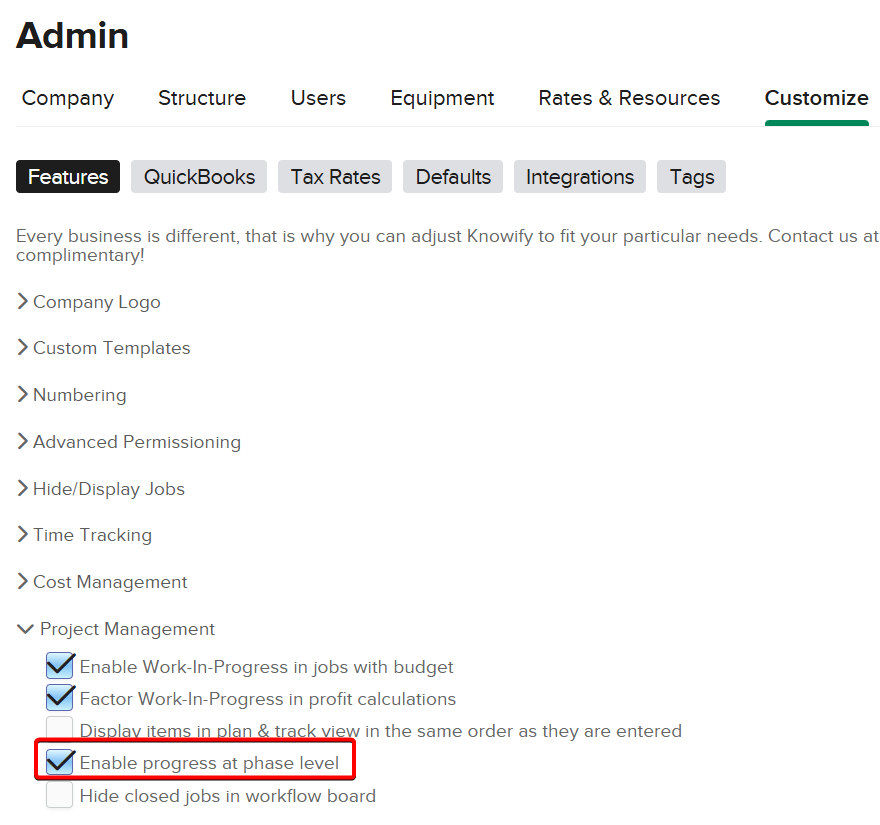Expand the Cost Management section

point(110,582)
